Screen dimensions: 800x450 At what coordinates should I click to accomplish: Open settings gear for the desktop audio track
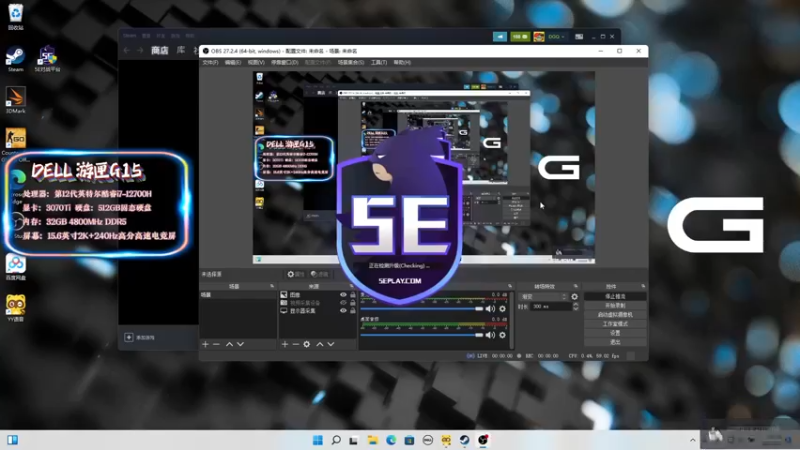(x=503, y=335)
